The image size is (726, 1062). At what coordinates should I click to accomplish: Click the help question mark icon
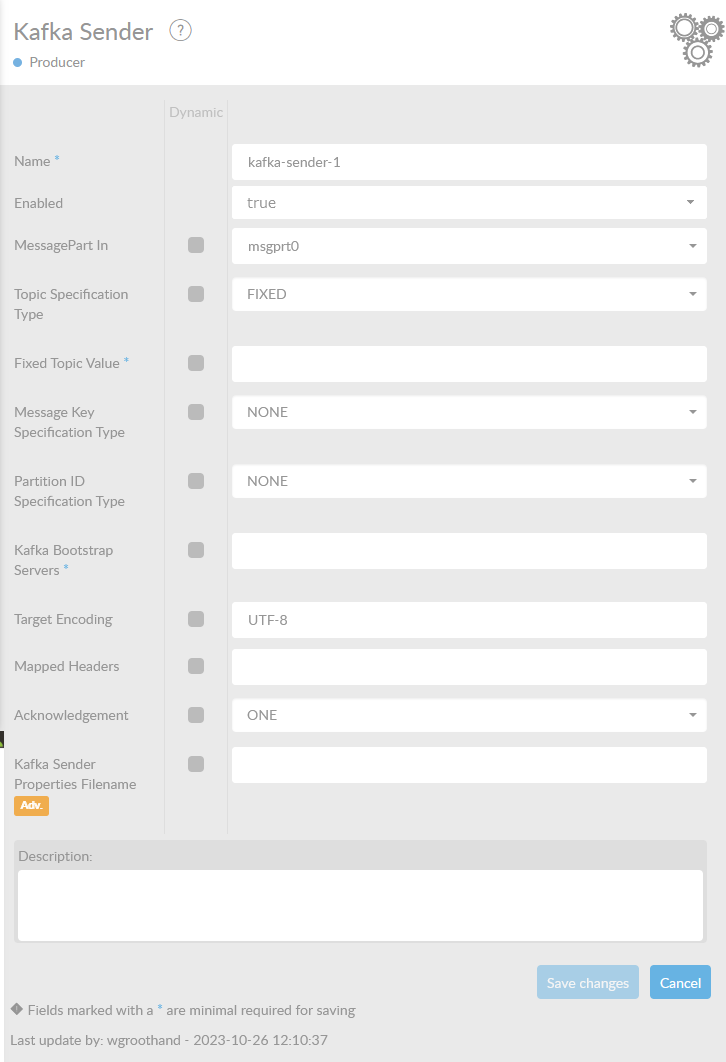180,31
